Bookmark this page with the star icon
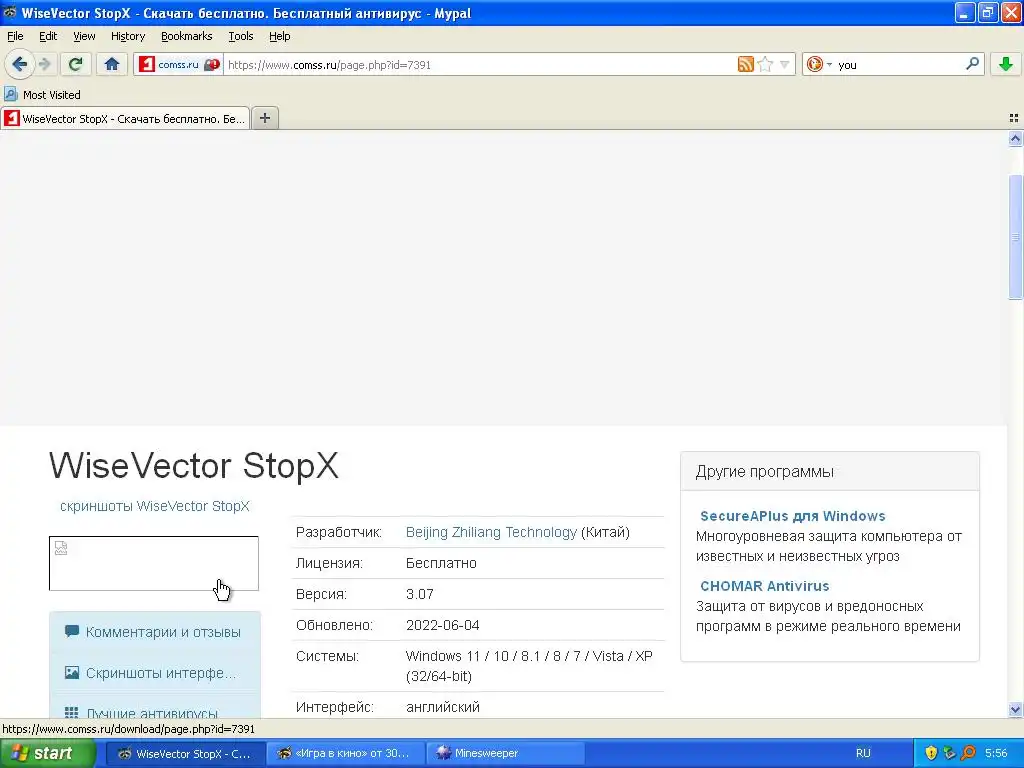Screen dimensions: 1024x768 coord(765,64)
